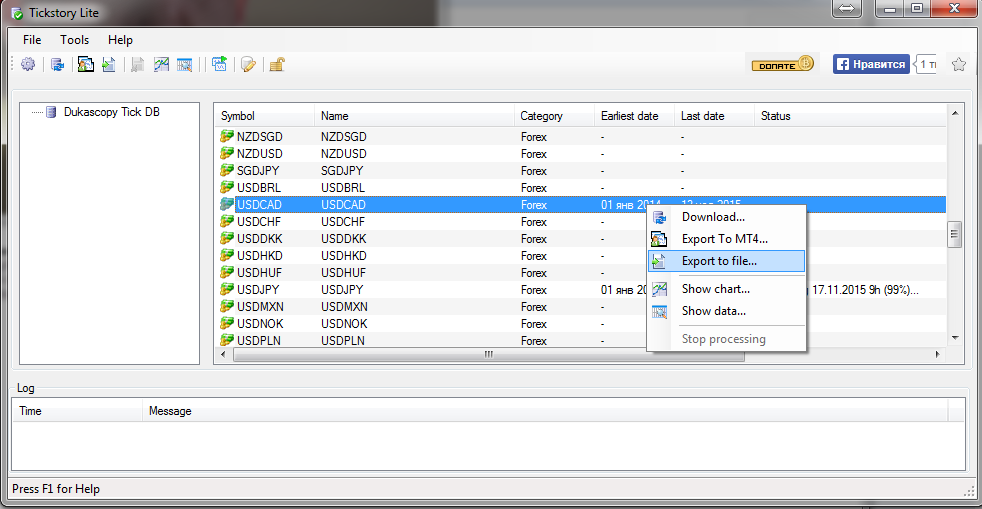This screenshot has height=509, width=982.
Task: Click the USDCAD row's symbol icon
Action: (227, 204)
